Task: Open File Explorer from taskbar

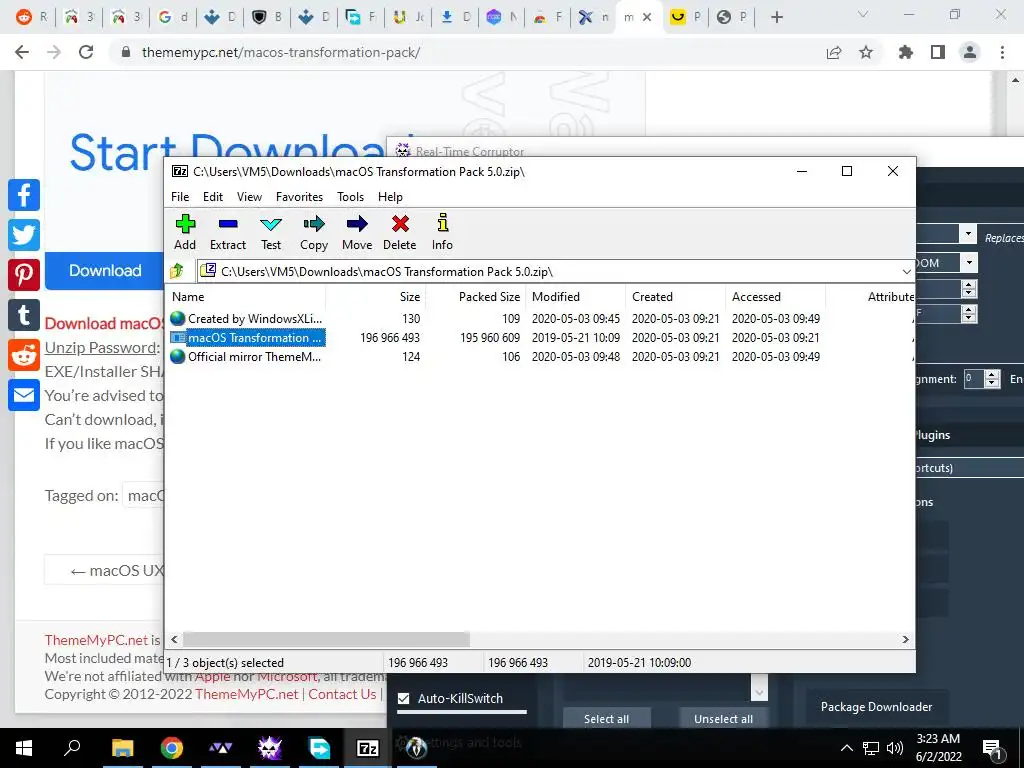Action: [x=122, y=748]
